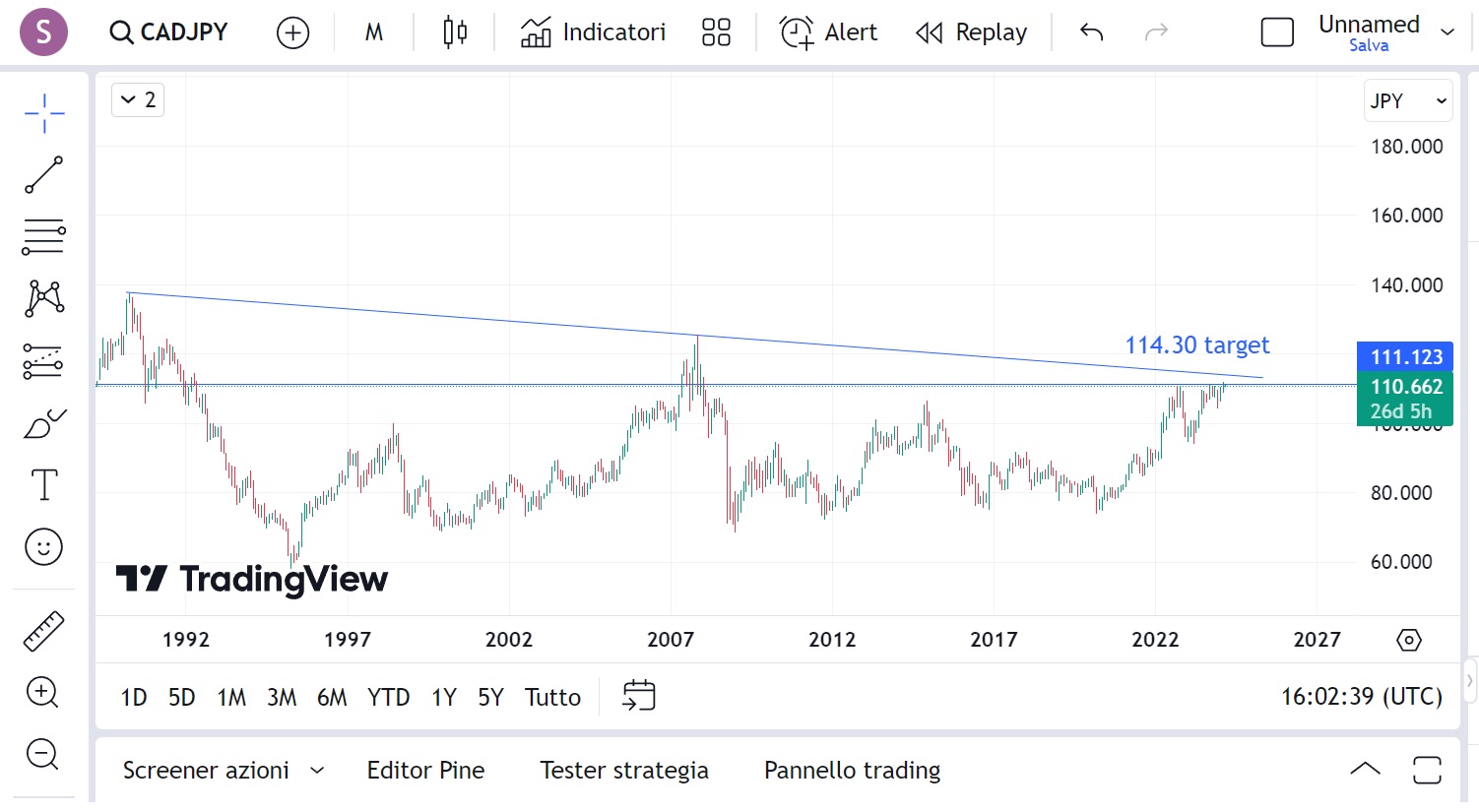Select the XABCD pattern tool

pyautogui.click(x=43, y=299)
